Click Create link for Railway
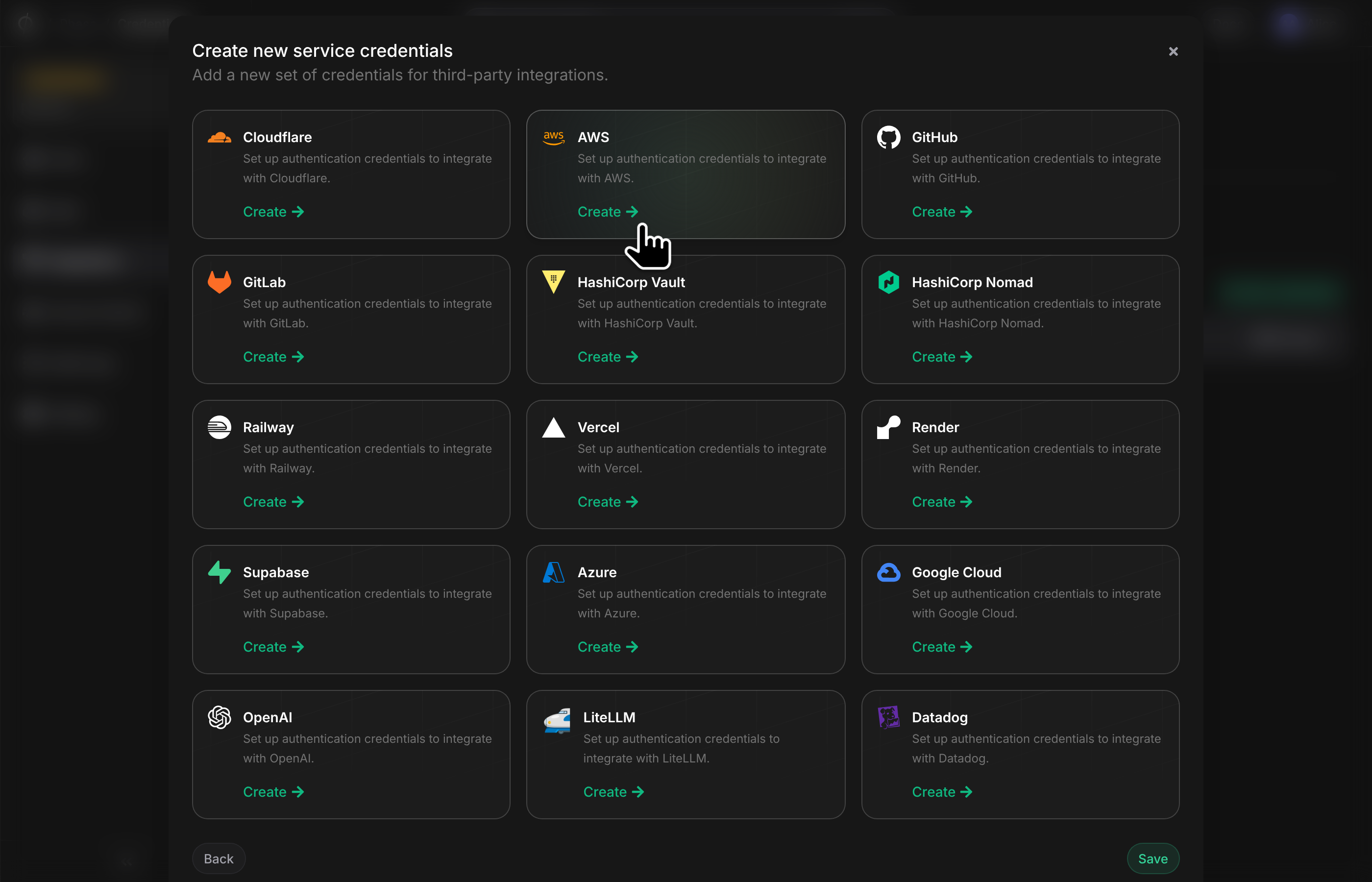1372x882 pixels. coord(273,502)
